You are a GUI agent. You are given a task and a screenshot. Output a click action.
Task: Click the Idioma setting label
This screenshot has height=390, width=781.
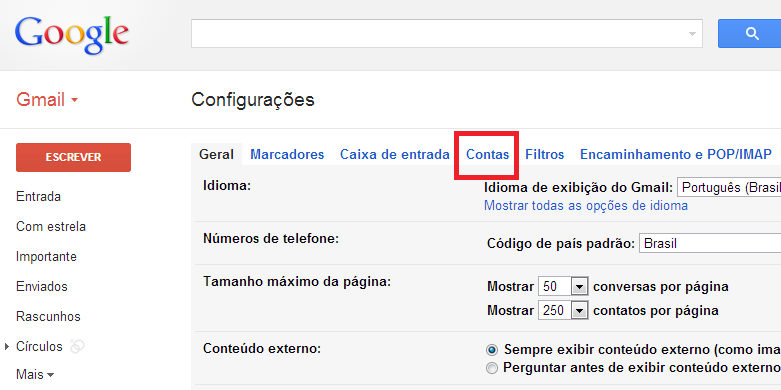coord(226,186)
